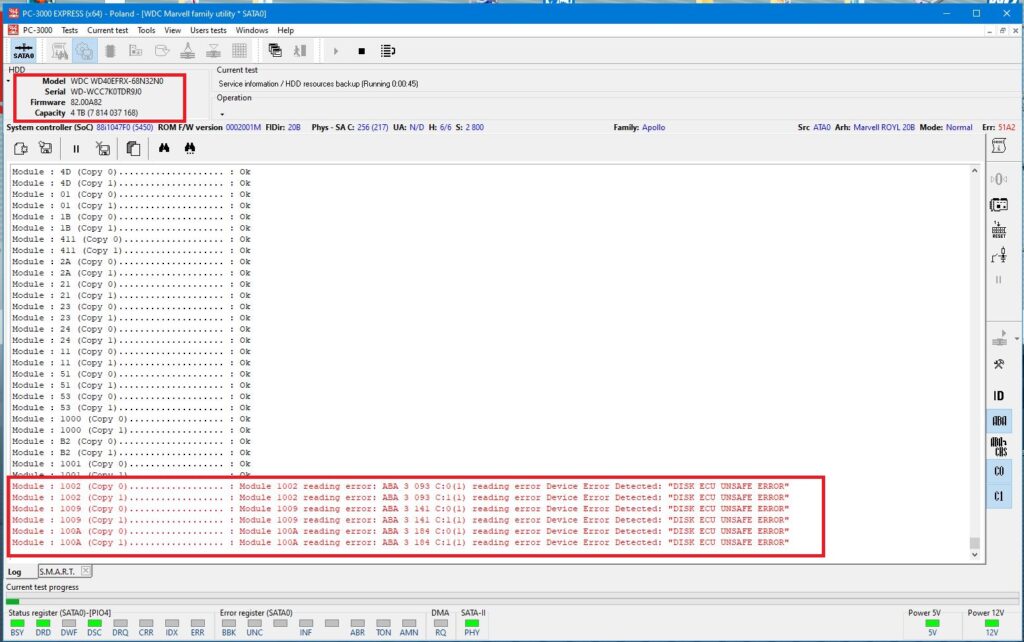Click the binoculars Find icon
The height and width of the screenshot is (642, 1024).
click(164, 148)
